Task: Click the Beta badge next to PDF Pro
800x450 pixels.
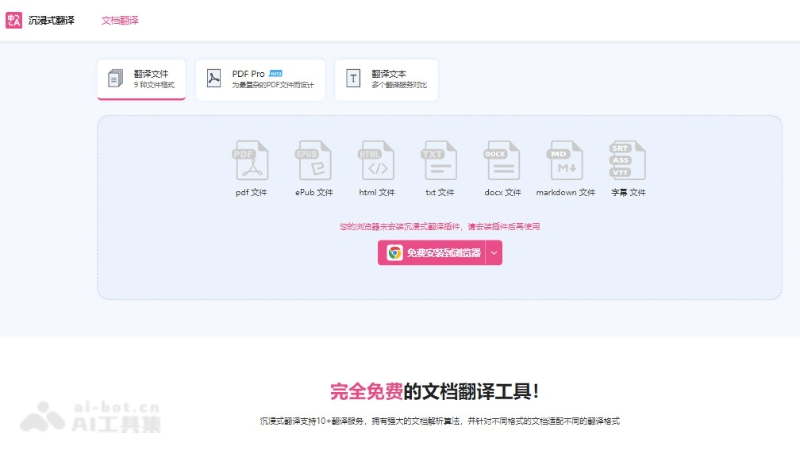Action: coord(276,73)
